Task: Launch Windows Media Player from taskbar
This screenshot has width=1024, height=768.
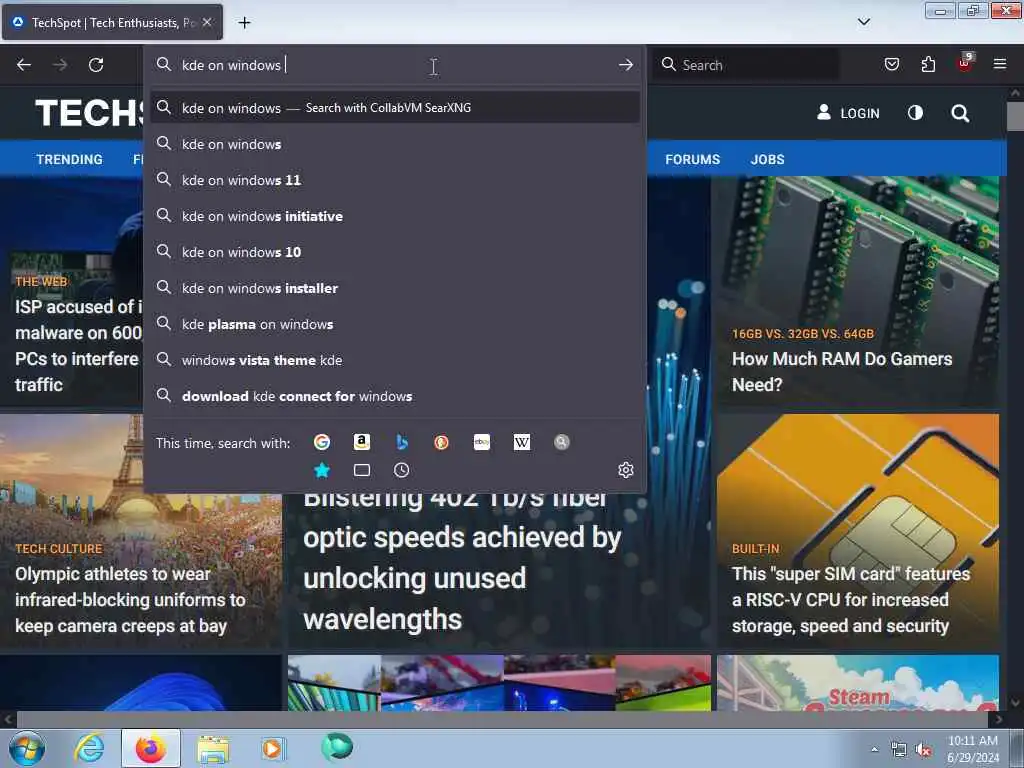Action: (x=273, y=748)
